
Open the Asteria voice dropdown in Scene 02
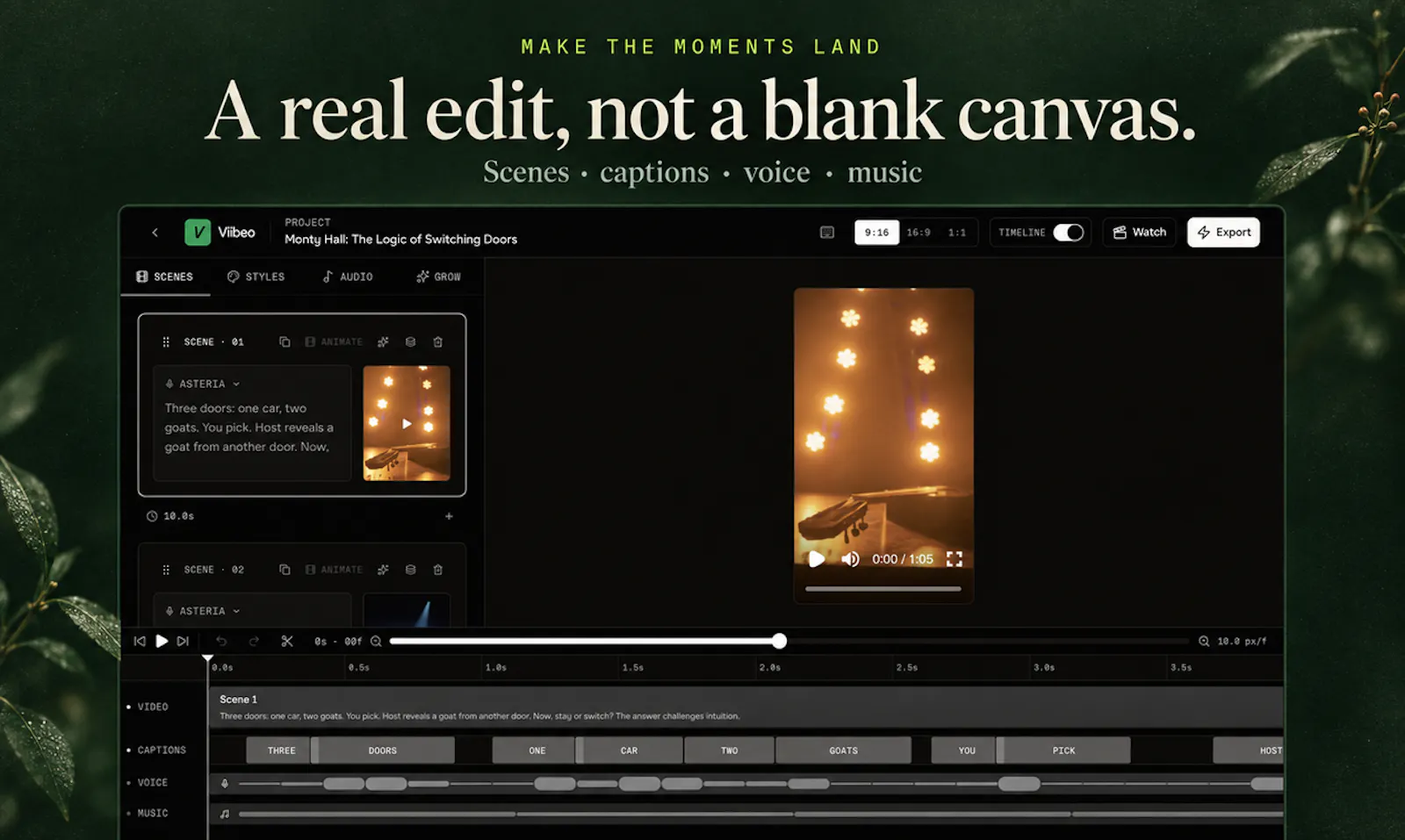pos(203,611)
